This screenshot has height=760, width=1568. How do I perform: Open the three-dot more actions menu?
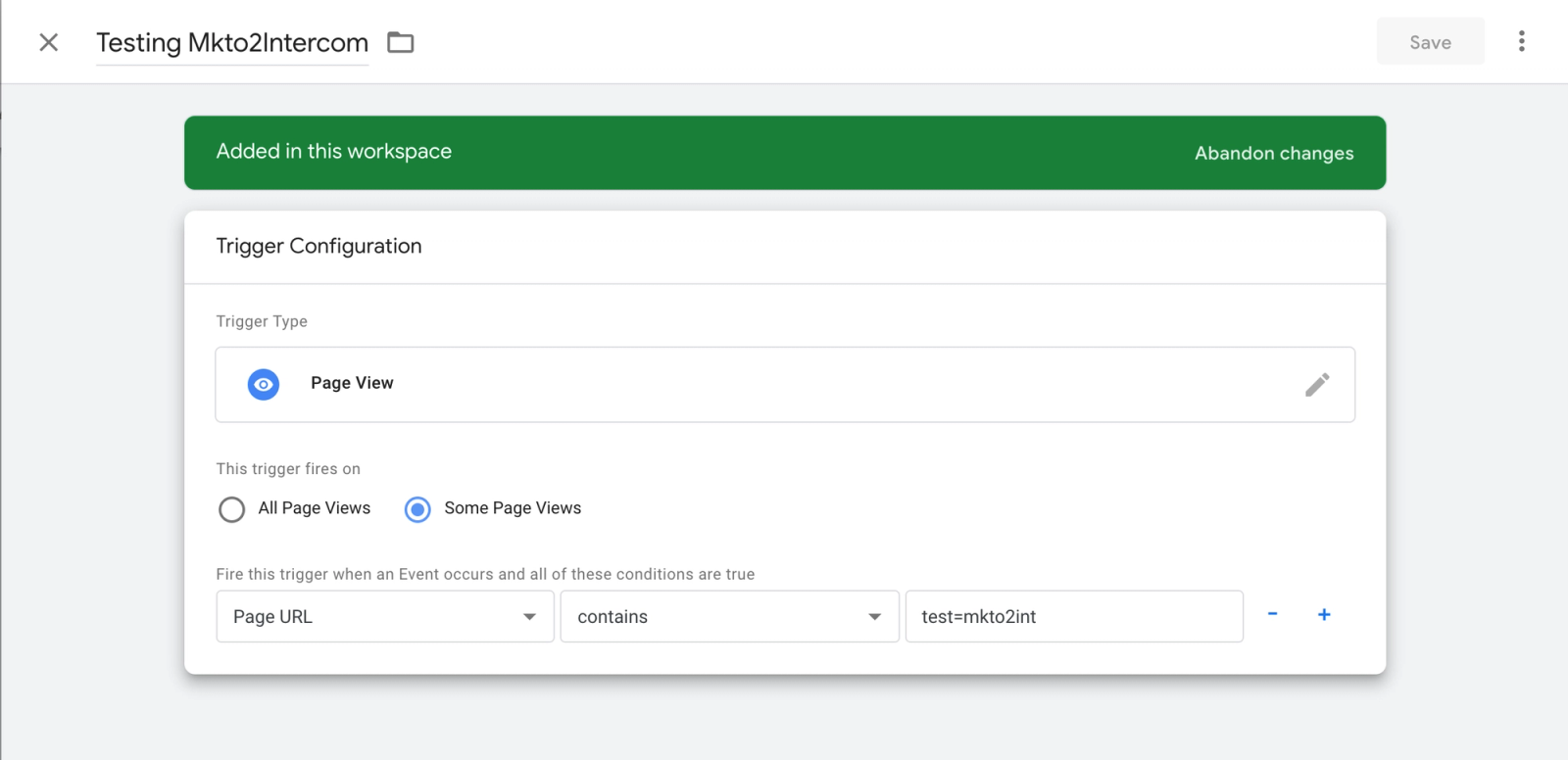tap(1521, 41)
